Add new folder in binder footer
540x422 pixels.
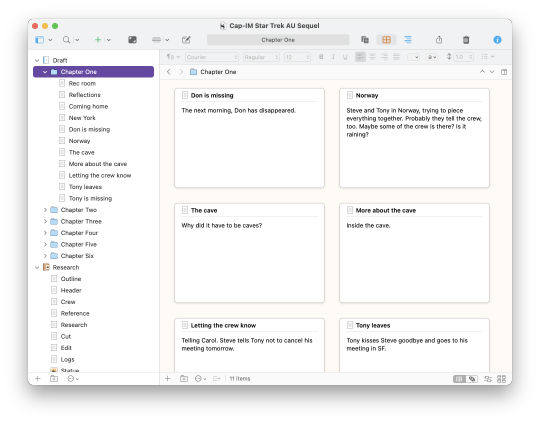click(x=54, y=379)
